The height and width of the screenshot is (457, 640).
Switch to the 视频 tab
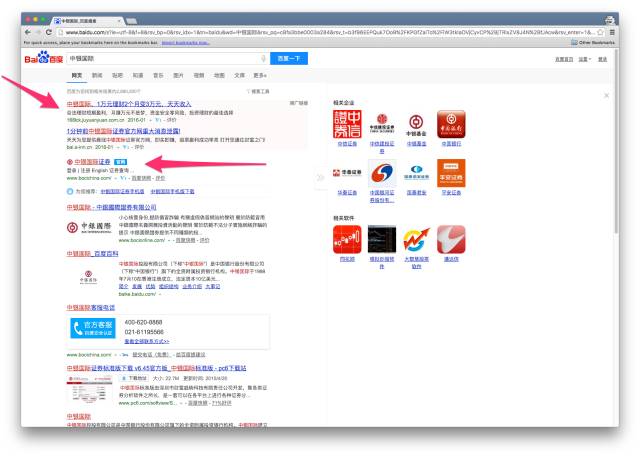pyautogui.click(x=199, y=75)
